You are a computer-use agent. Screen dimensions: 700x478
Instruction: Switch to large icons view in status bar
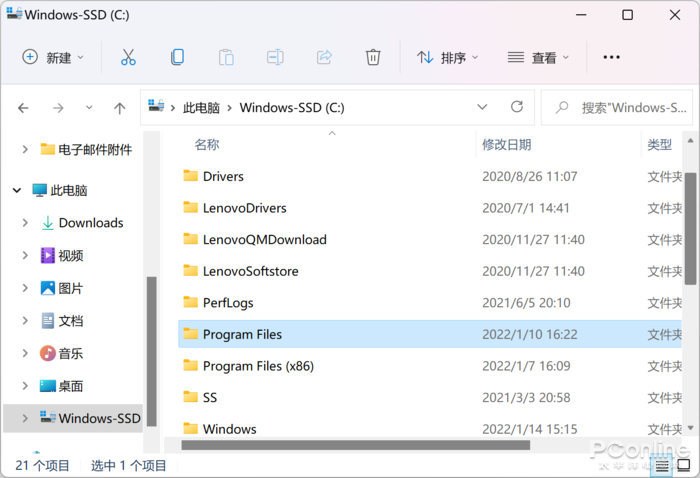(x=684, y=465)
